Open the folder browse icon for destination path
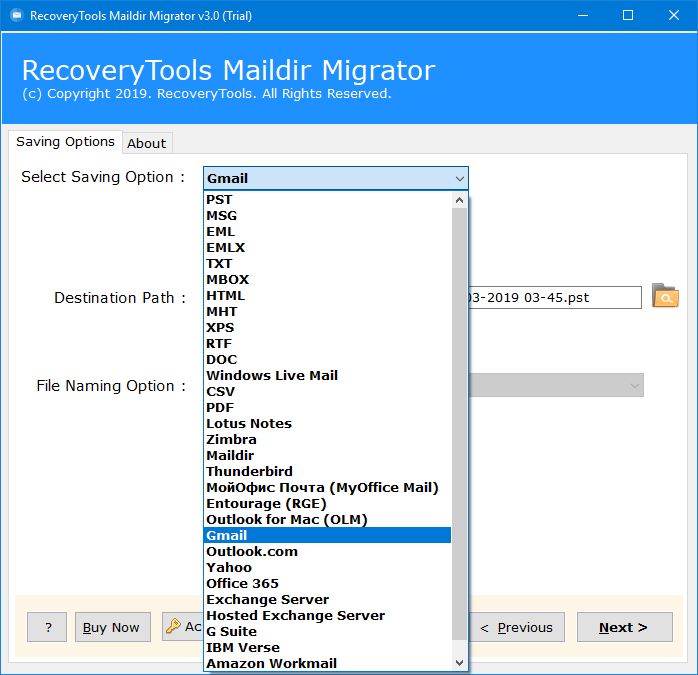The image size is (698, 675). pyautogui.click(x=665, y=296)
